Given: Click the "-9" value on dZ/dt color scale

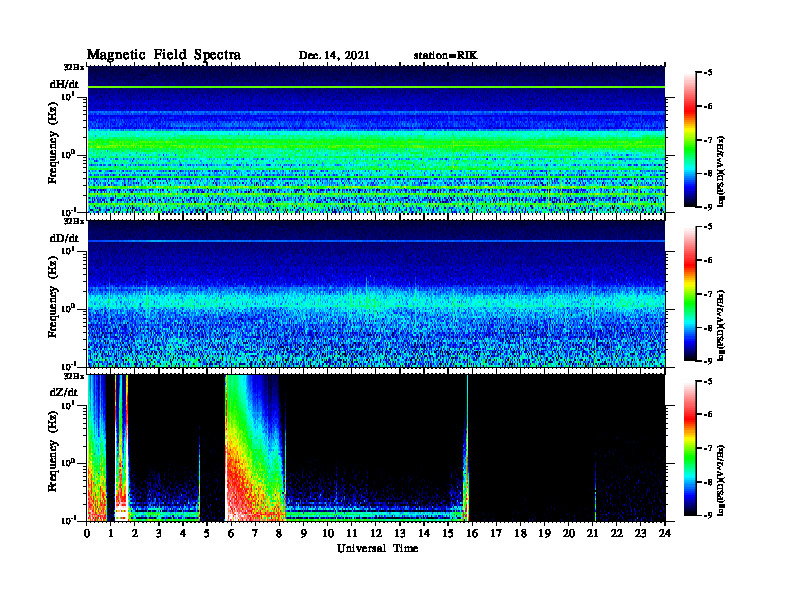Looking at the screenshot, I should pyautogui.click(x=708, y=516).
